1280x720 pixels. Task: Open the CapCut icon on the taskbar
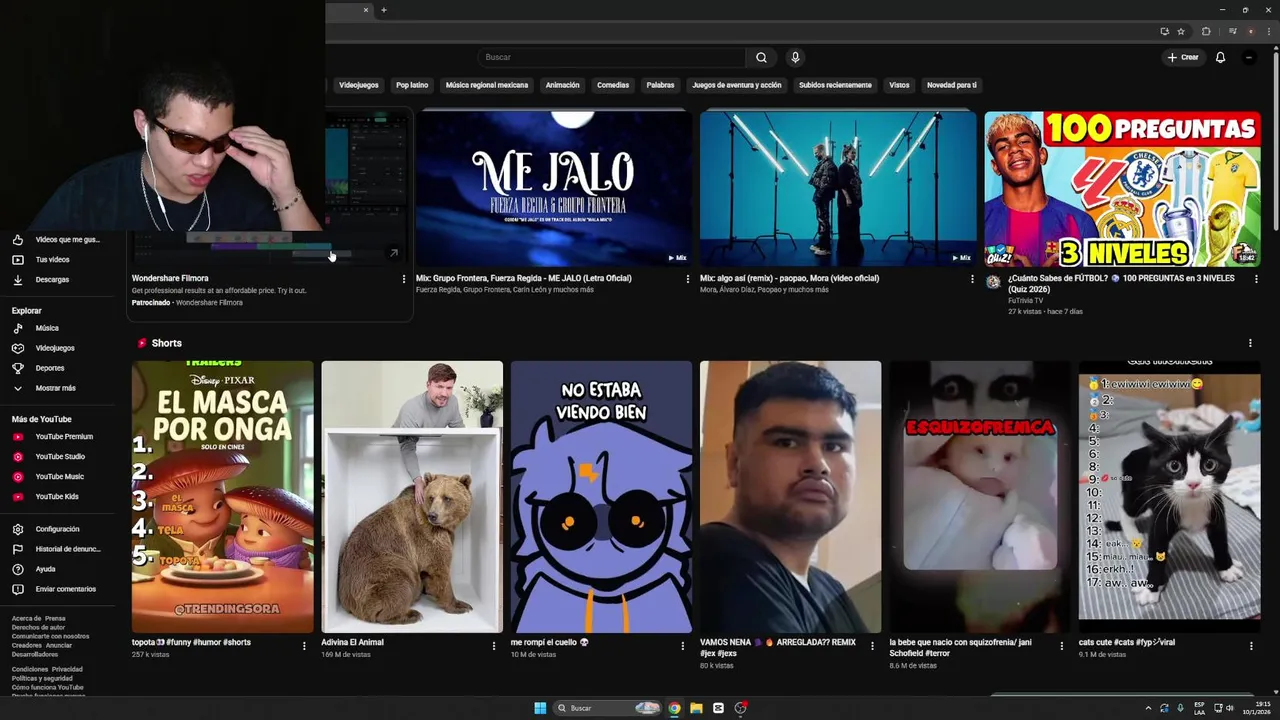[x=718, y=708]
